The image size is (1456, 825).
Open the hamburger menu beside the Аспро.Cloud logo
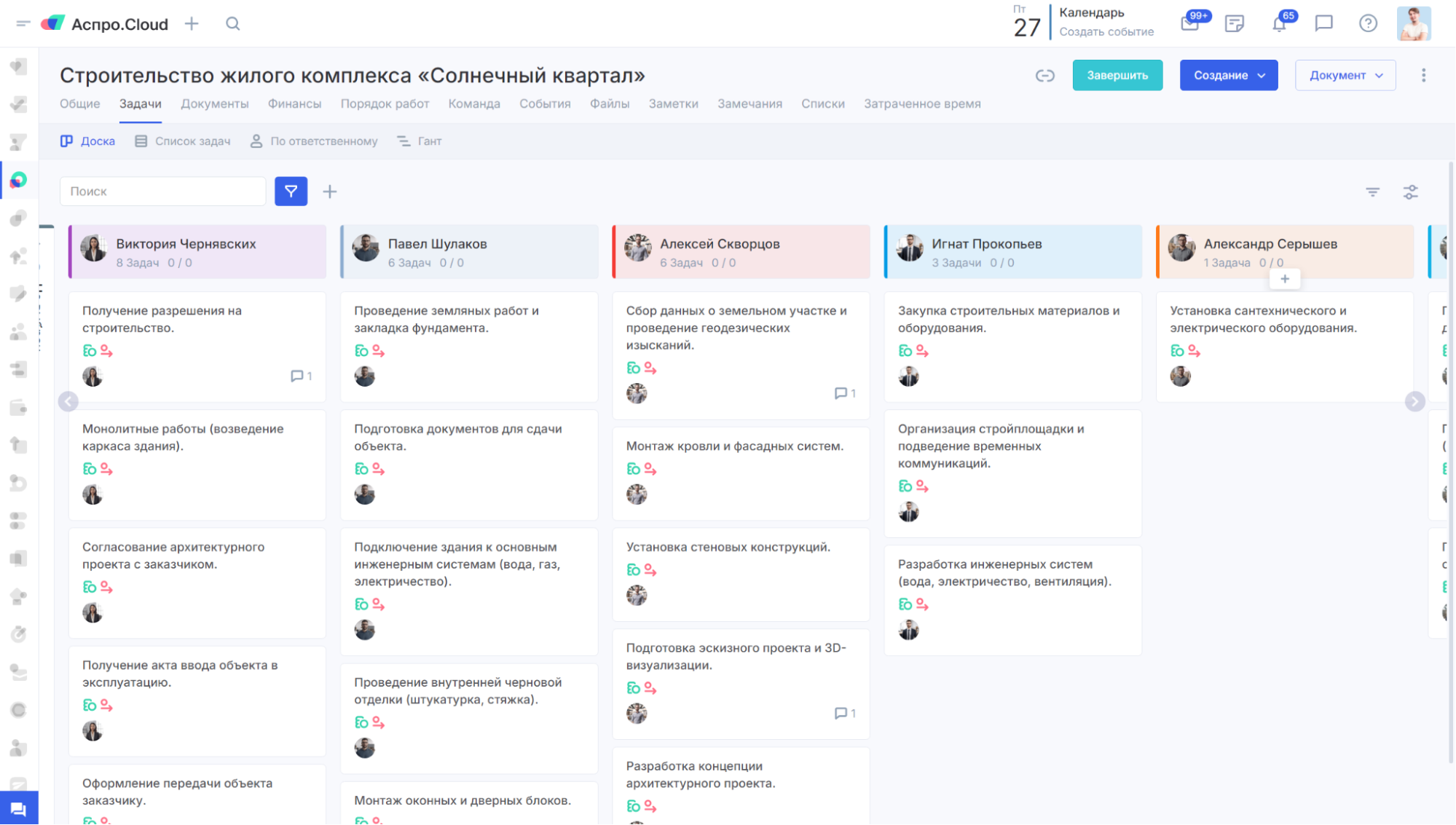tap(23, 24)
